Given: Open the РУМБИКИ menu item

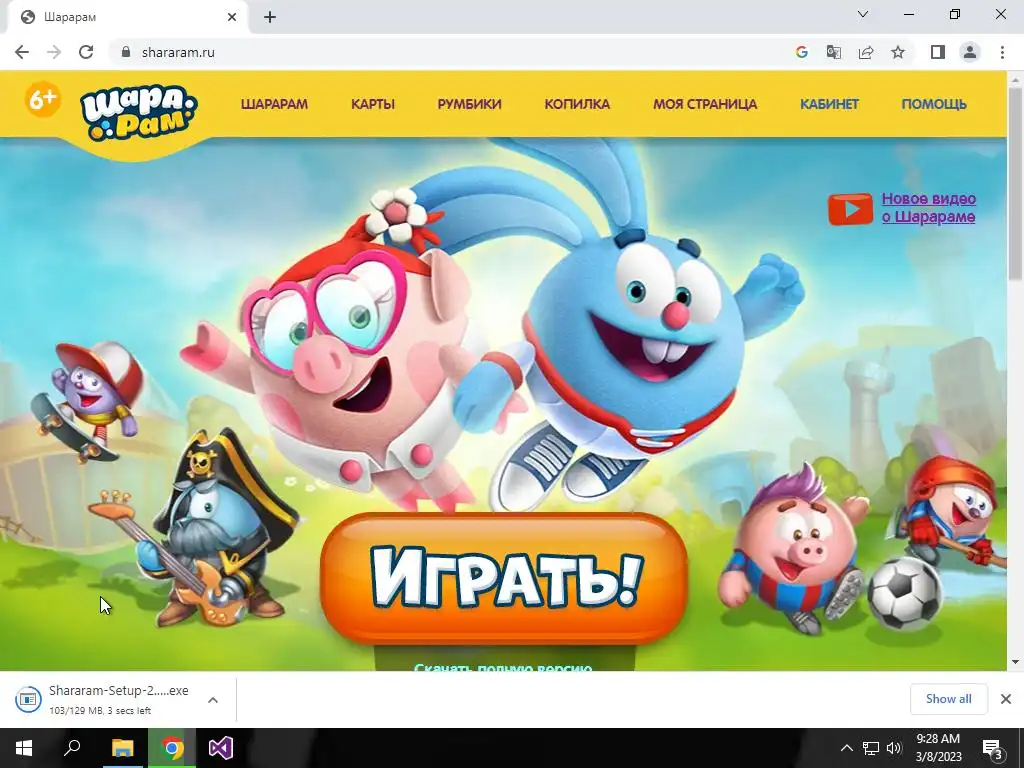Looking at the screenshot, I should tap(470, 104).
